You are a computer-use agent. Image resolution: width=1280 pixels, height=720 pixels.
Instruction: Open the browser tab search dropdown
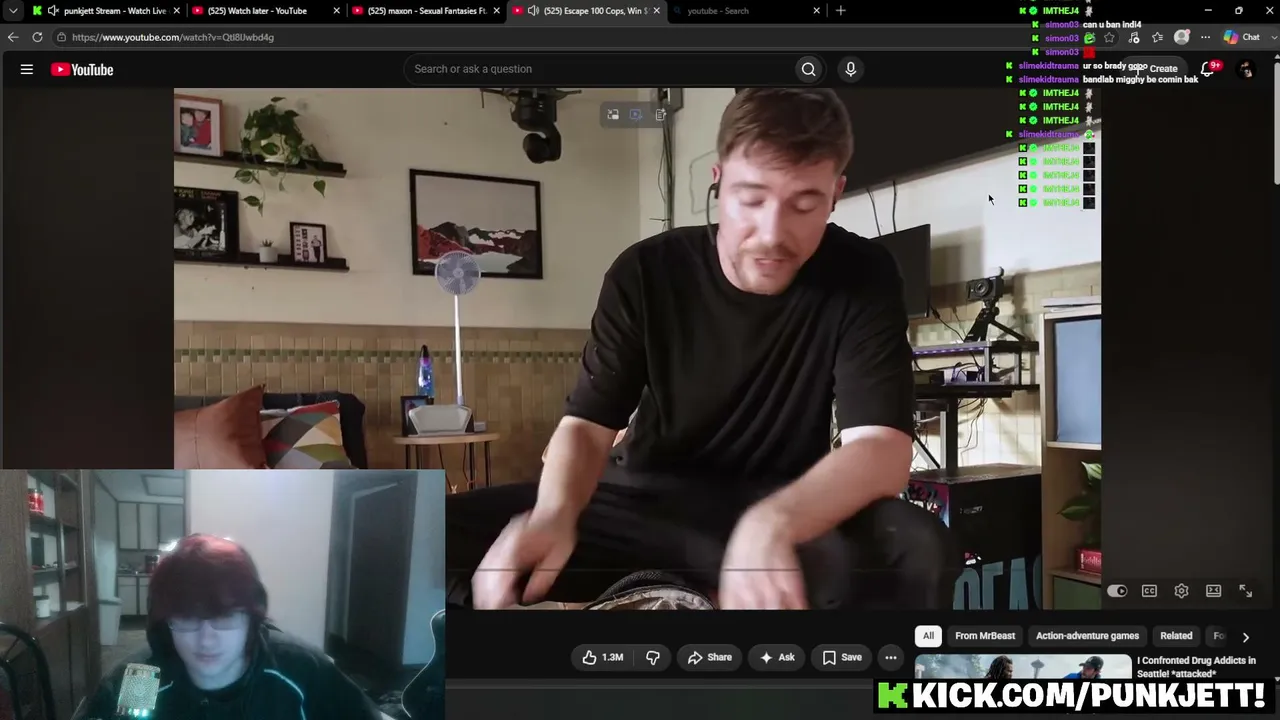(13, 11)
